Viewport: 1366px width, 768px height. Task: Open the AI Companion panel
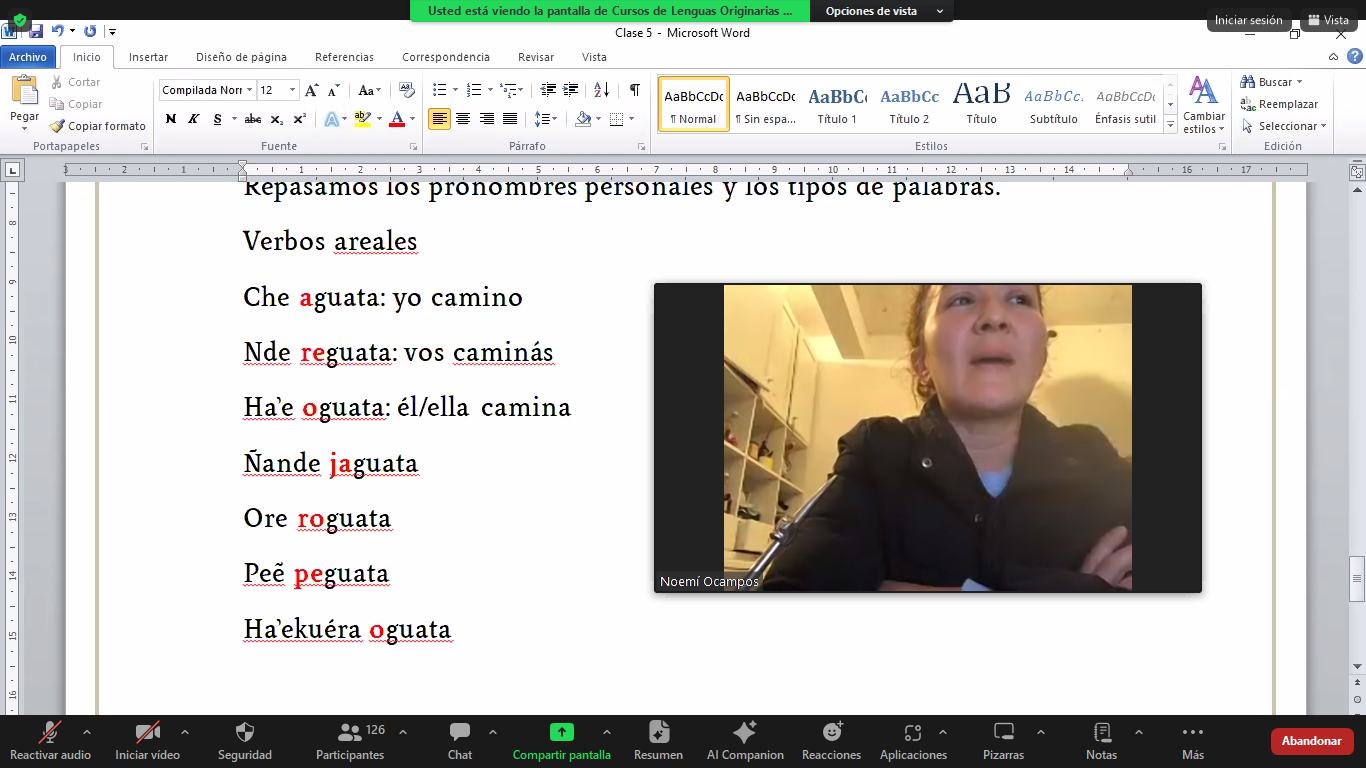745,740
